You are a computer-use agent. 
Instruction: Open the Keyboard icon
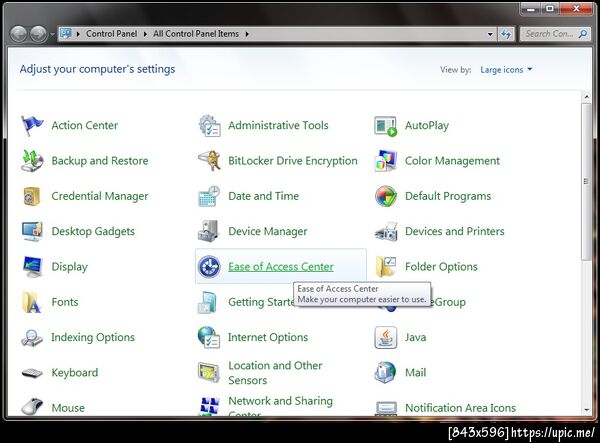[32, 373]
